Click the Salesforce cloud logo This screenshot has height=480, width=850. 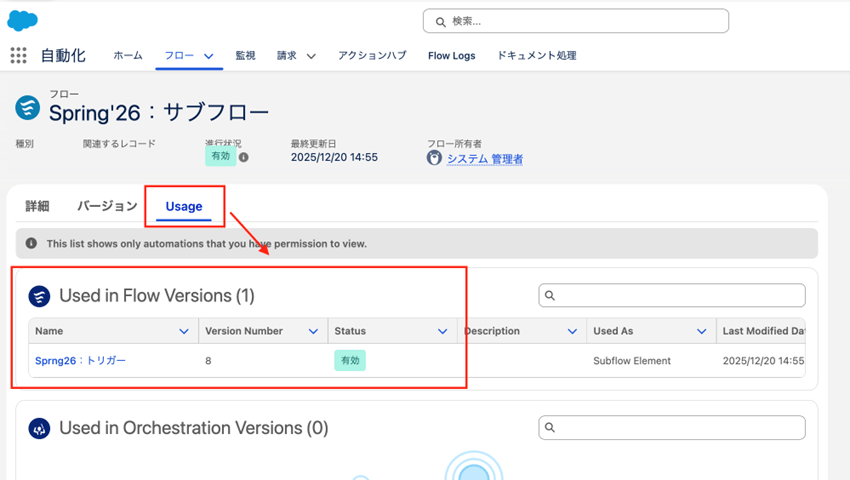pyautogui.click(x=22, y=20)
